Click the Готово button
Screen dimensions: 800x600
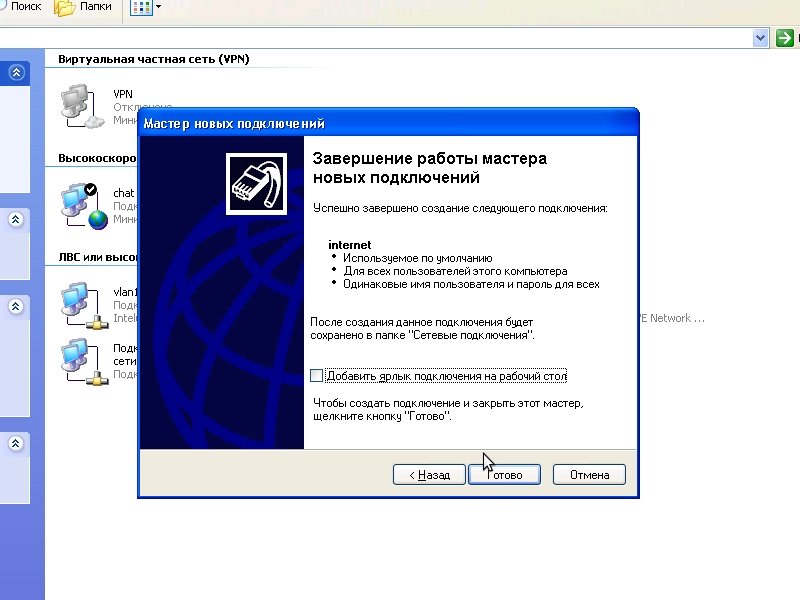point(504,474)
